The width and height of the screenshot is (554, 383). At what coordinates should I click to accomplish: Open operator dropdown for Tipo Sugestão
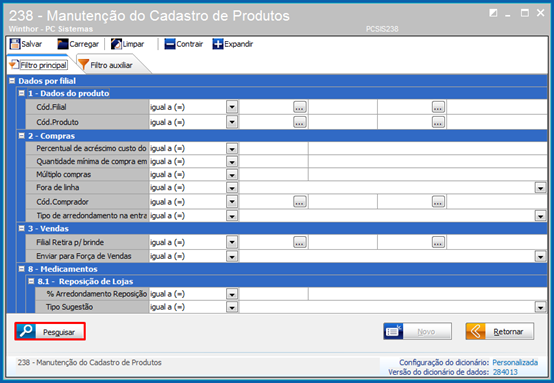pyautogui.click(x=232, y=307)
